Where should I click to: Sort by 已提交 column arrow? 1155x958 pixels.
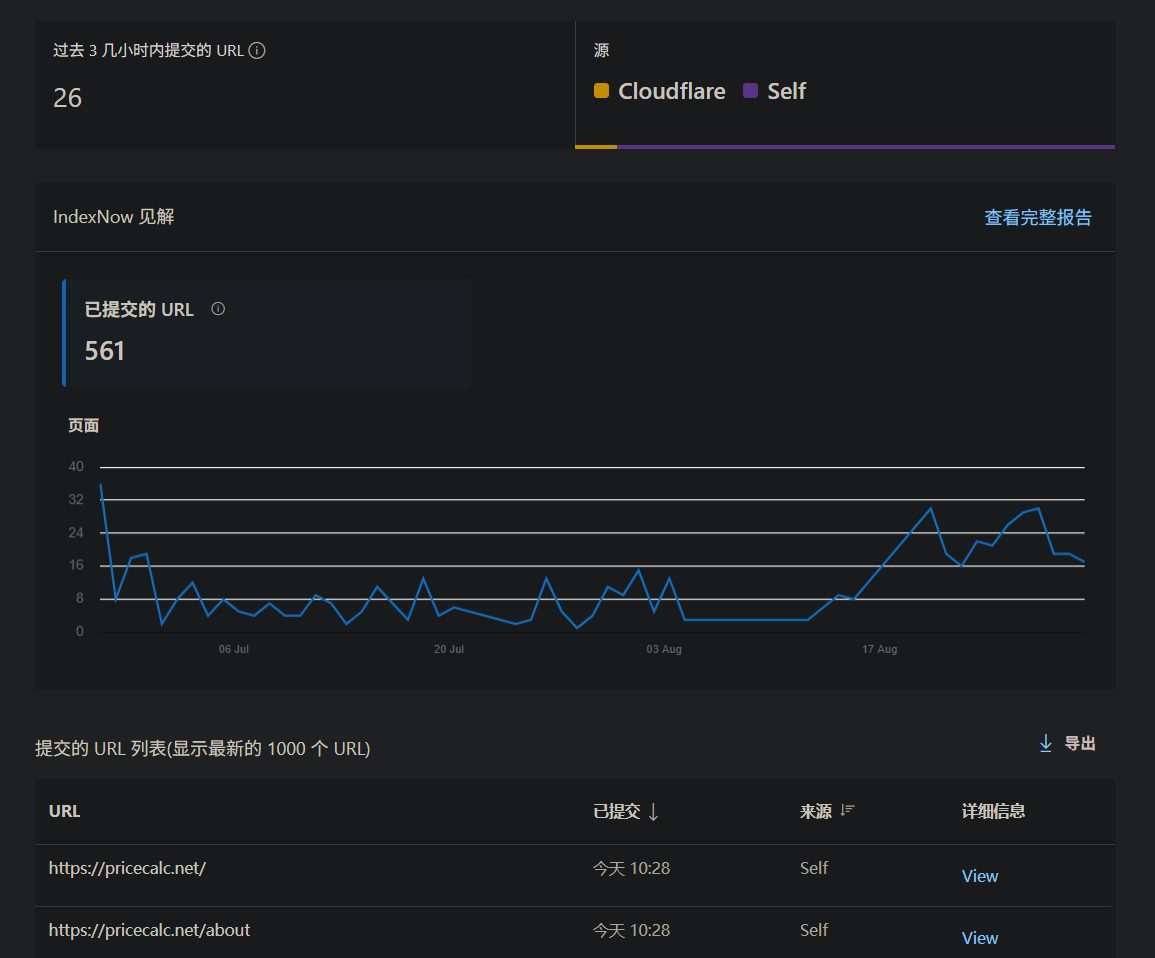click(x=653, y=812)
